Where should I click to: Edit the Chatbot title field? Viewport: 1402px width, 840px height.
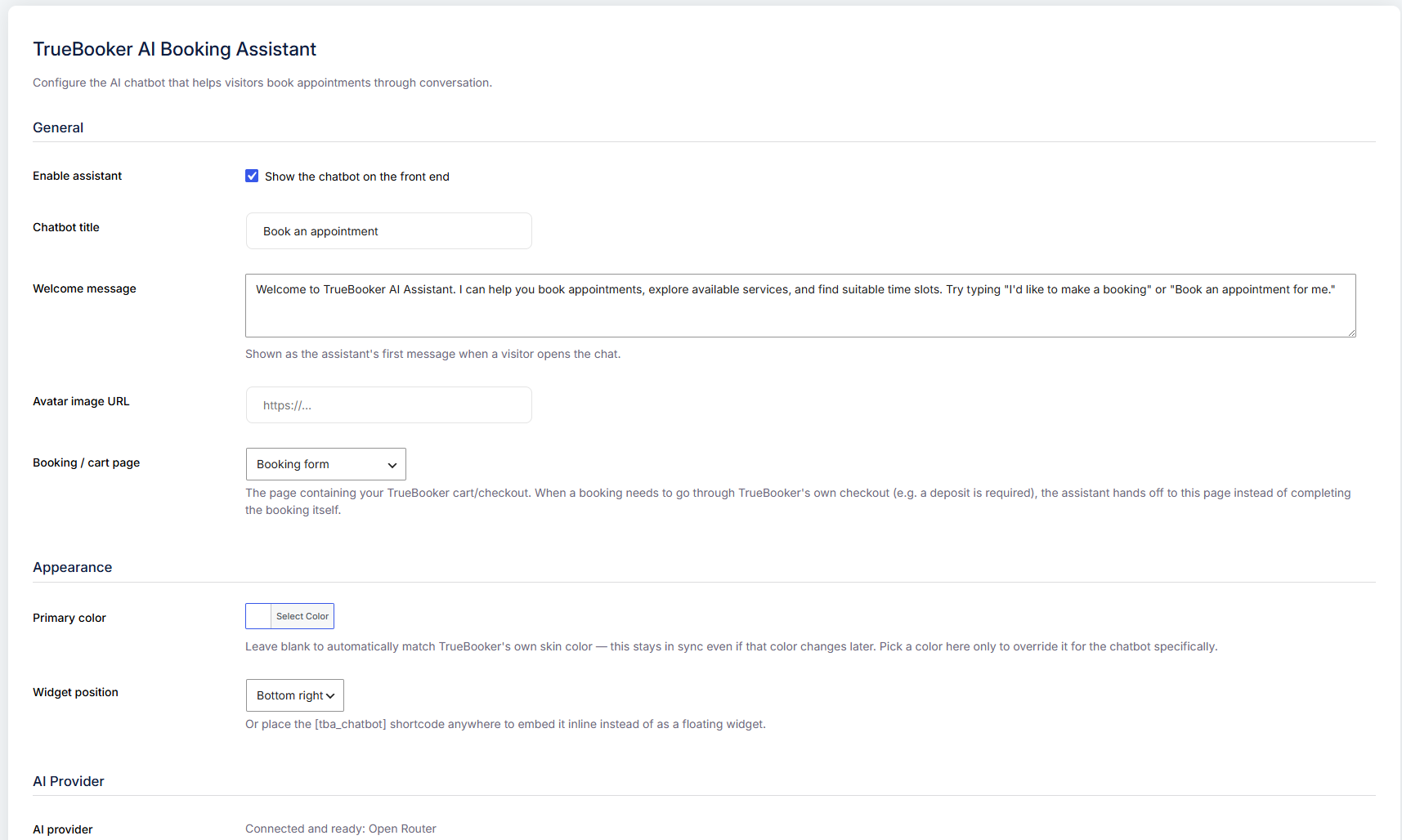click(x=389, y=231)
